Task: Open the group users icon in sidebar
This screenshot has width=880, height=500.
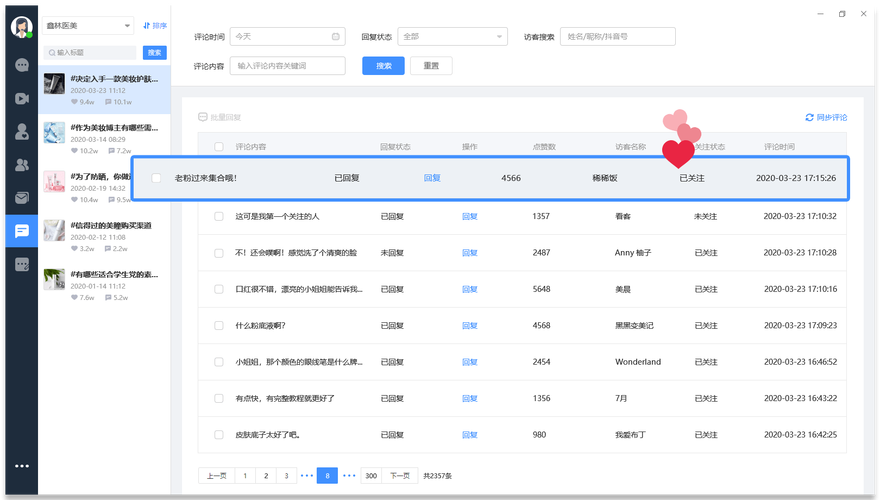Action: [x=22, y=164]
